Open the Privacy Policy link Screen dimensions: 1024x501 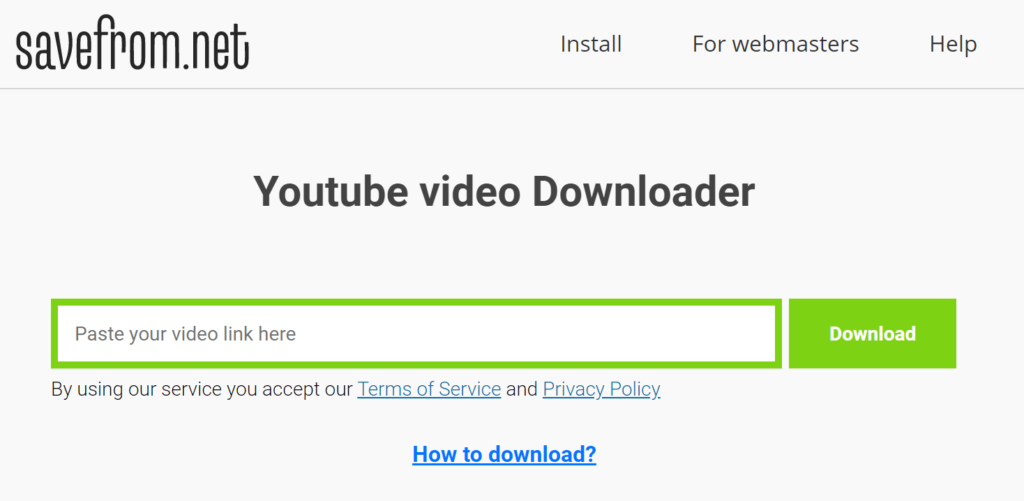(601, 389)
